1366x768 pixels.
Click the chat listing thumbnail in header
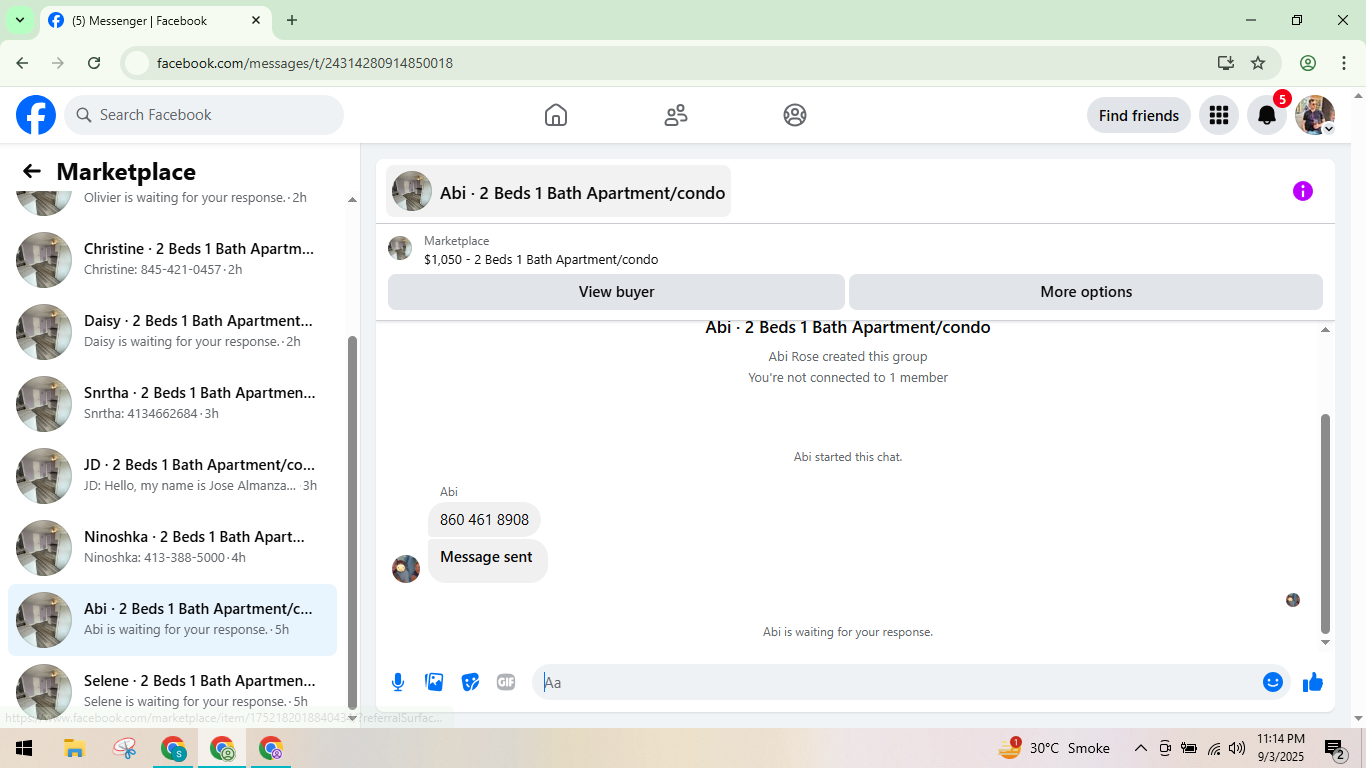(x=412, y=191)
